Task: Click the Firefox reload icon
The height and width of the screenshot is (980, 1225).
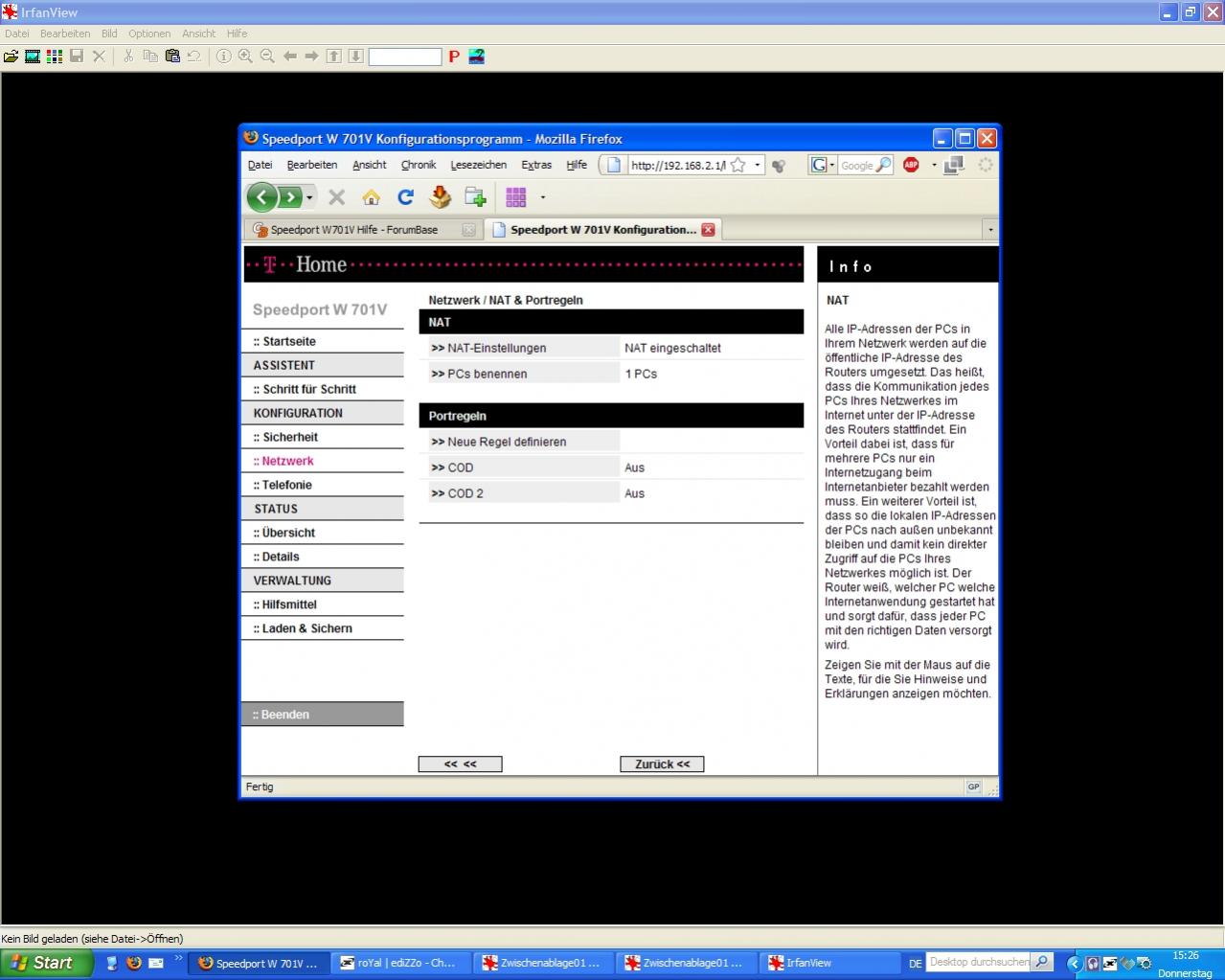Action: (405, 197)
